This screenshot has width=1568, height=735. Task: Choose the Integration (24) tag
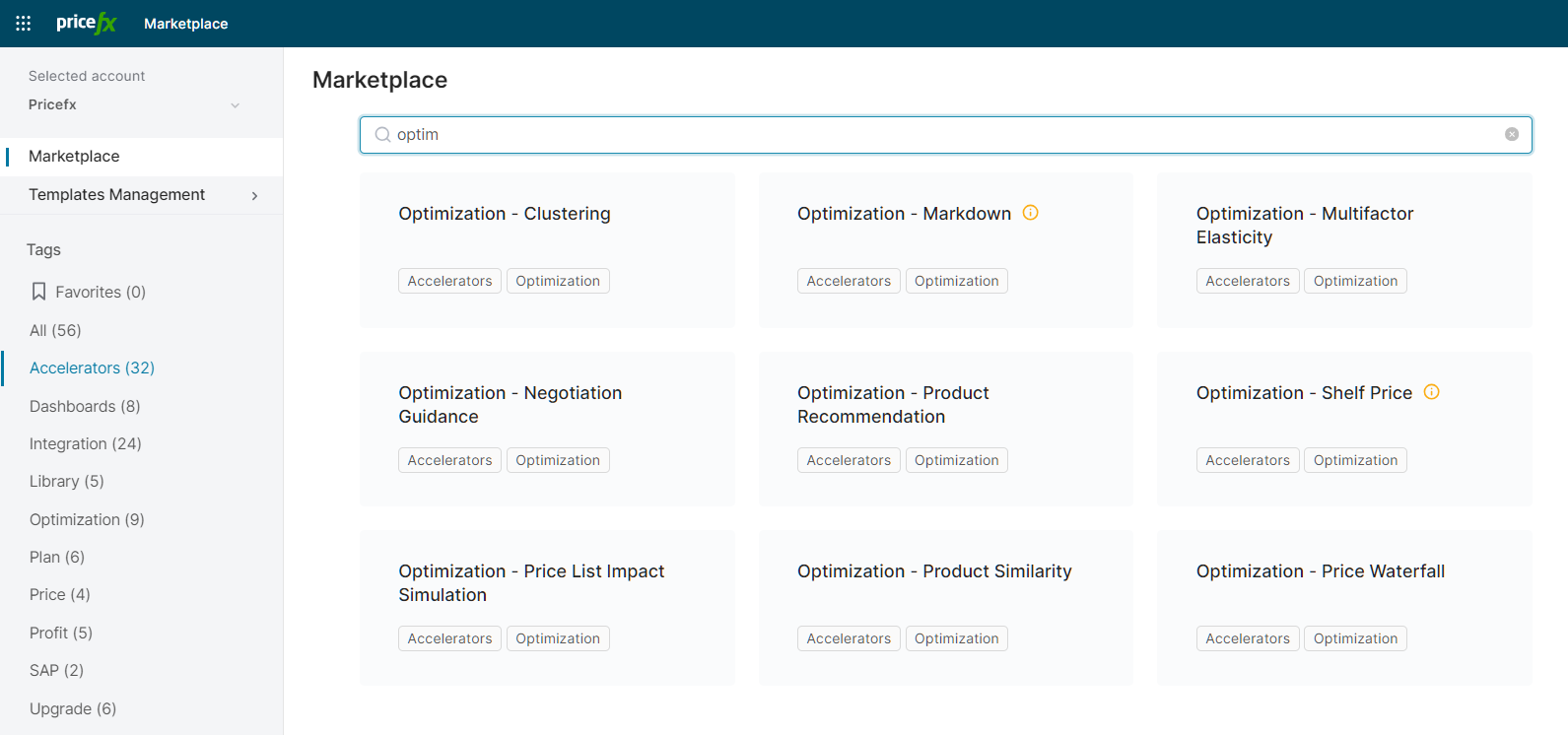pos(86,443)
